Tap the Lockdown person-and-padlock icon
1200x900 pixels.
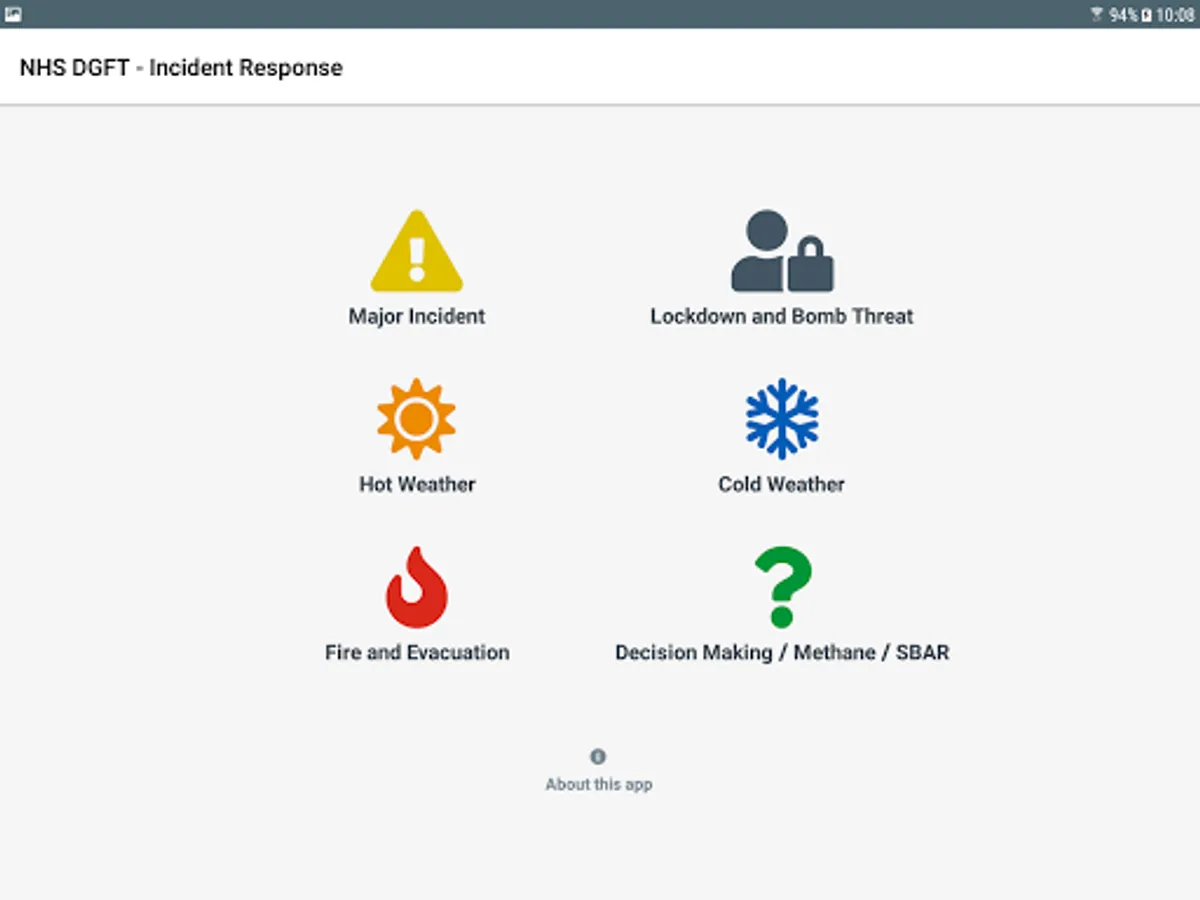coord(782,251)
